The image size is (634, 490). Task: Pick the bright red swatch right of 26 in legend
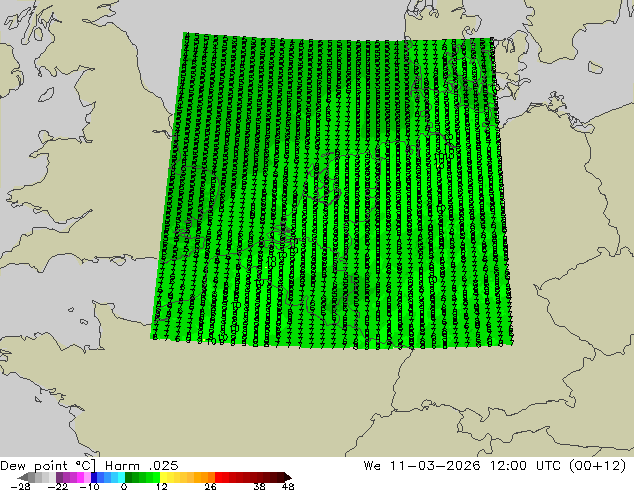click(x=218, y=477)
